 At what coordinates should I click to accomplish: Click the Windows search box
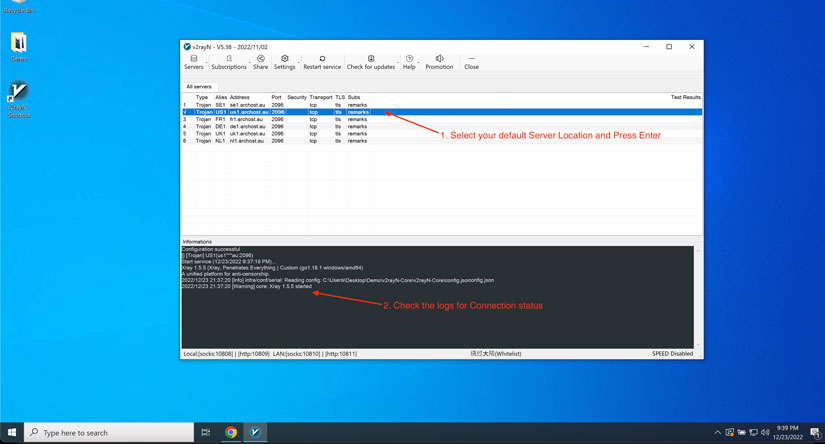pos(109,432)
